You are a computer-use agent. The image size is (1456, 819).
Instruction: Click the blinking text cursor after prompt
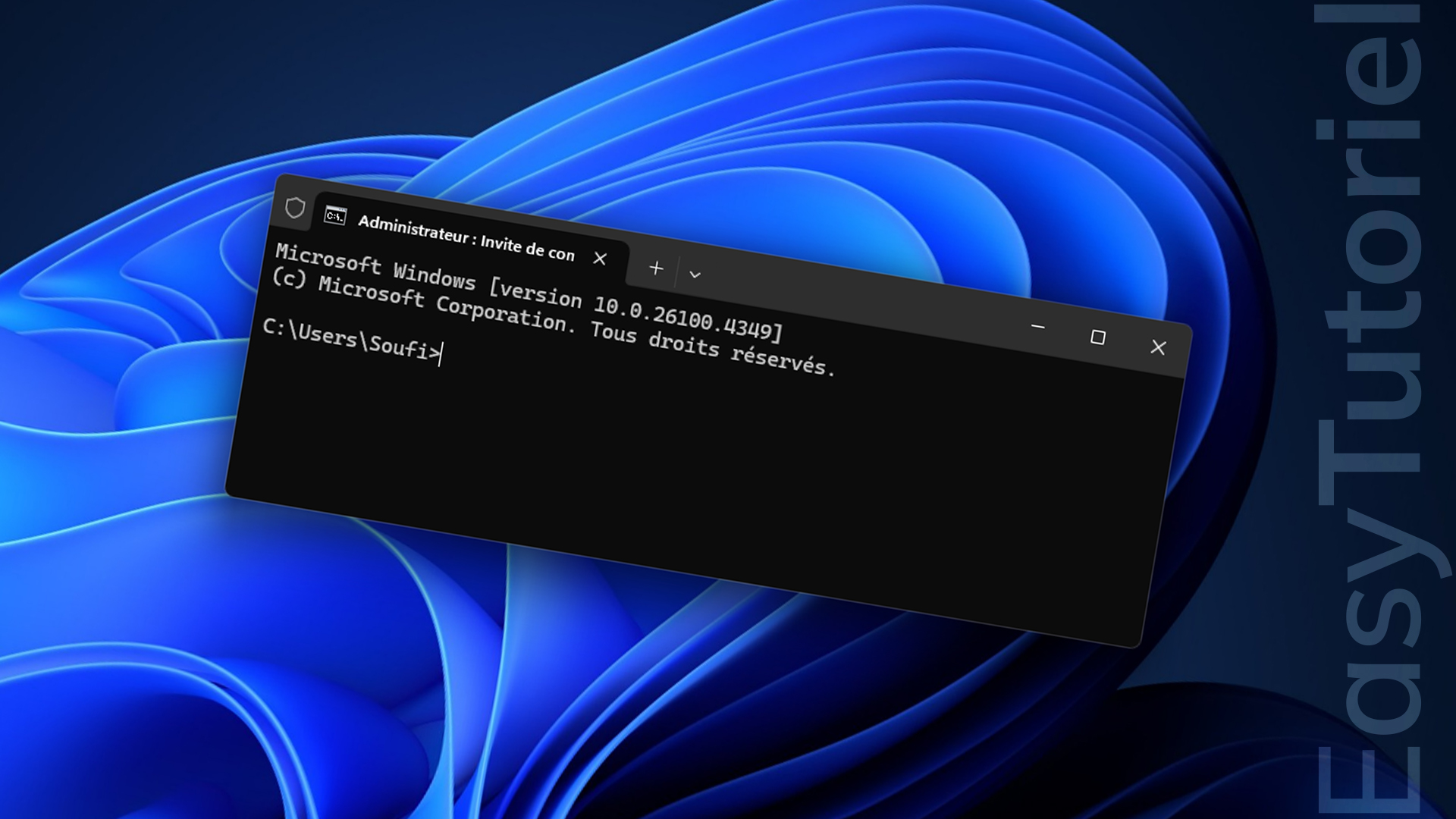tap(441, 353)
